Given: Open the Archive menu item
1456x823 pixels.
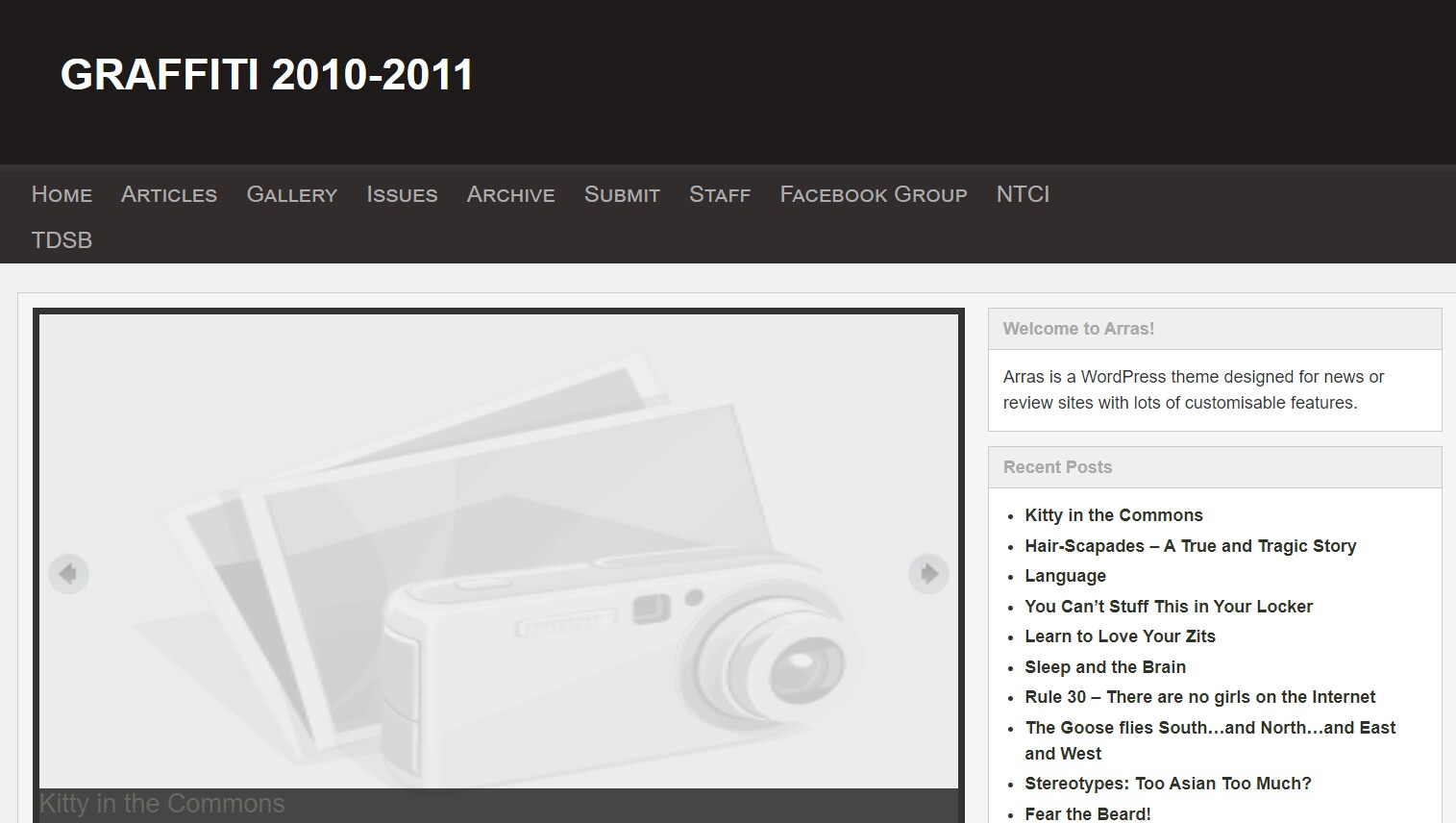Looking at the screenshot, I should tap(510, 194).
